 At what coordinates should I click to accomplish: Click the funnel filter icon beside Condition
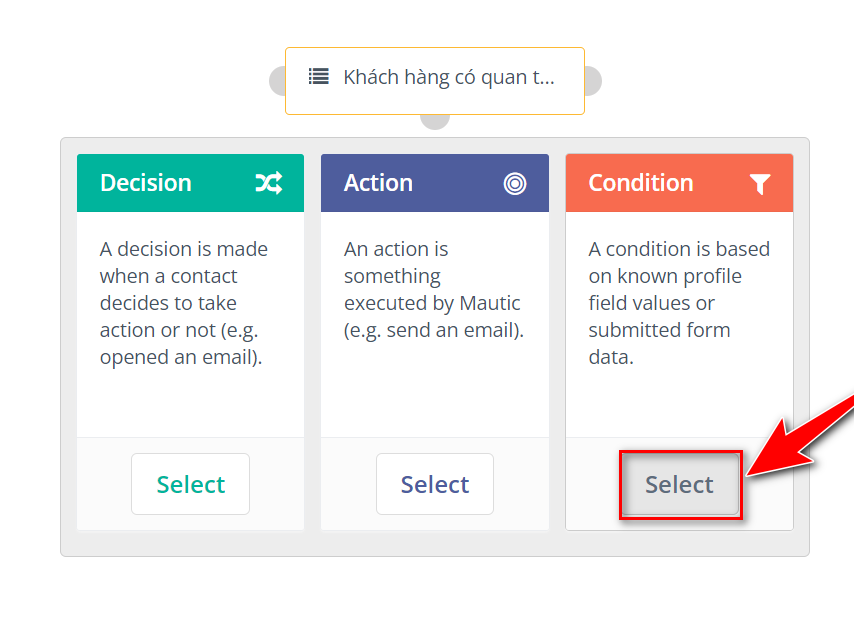click(x=760, y=184)
